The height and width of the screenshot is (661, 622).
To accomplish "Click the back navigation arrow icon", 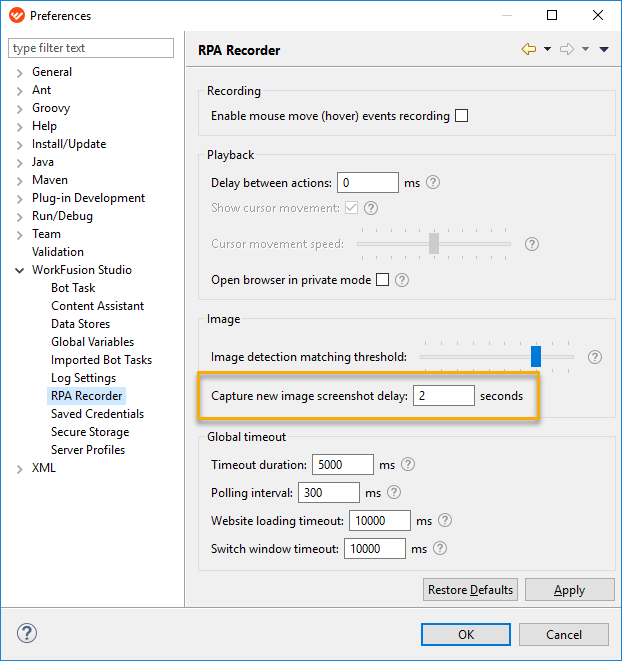I will pos(529,49).
